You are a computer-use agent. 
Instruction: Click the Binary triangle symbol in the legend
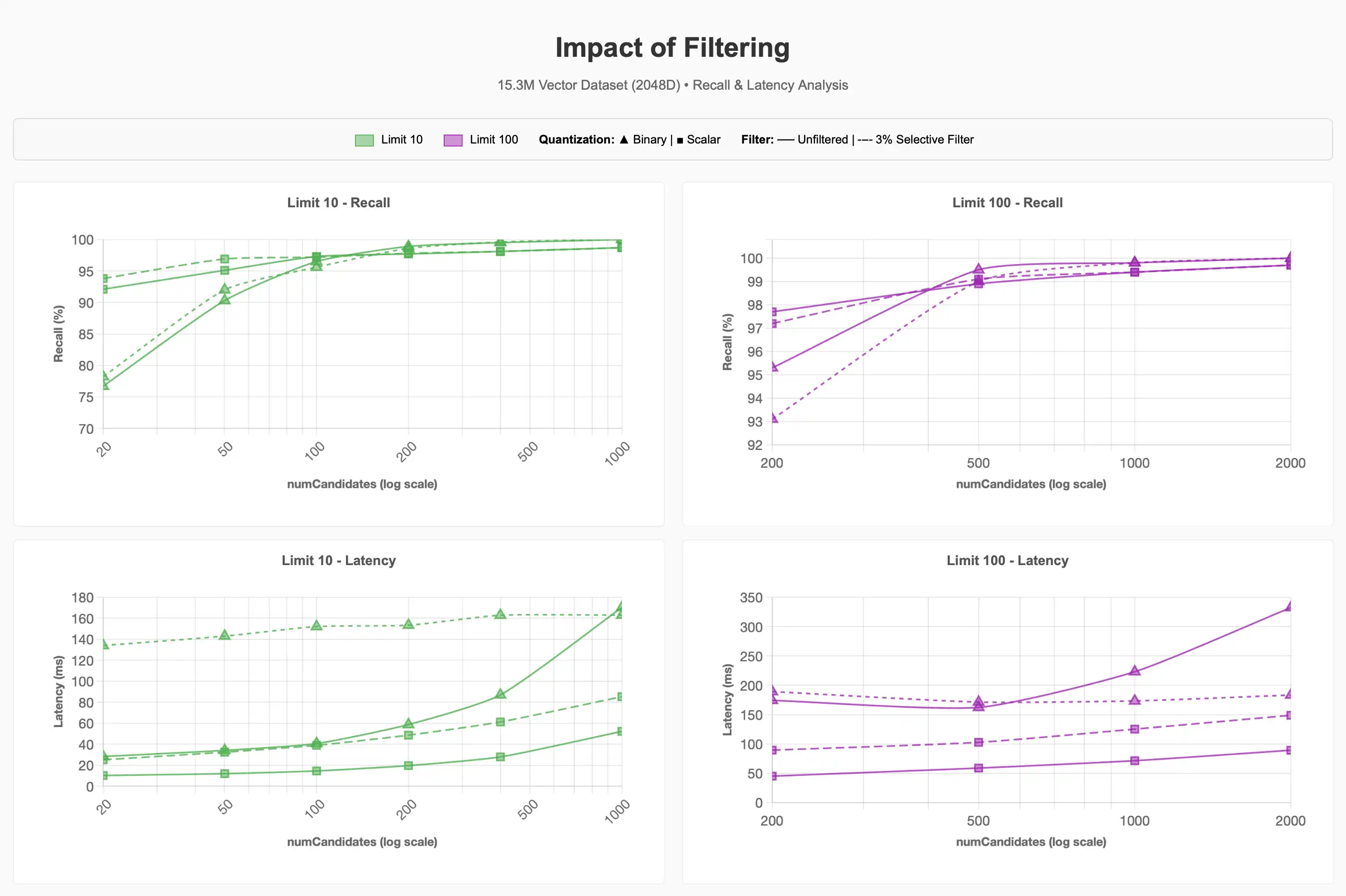624,140
